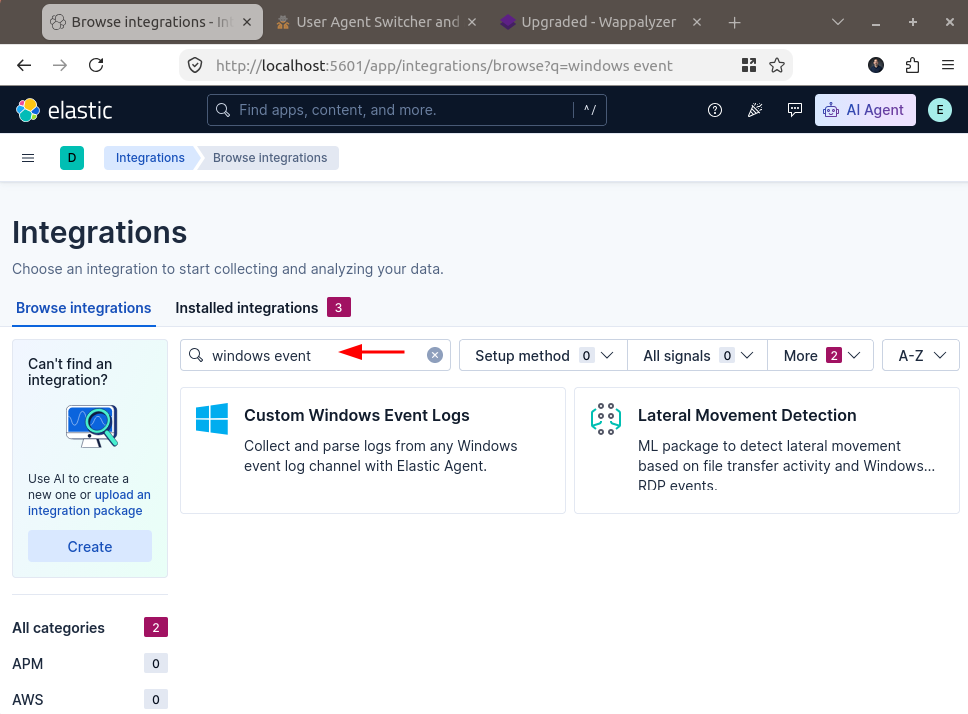Select the All categories filter

click(90, 628)
